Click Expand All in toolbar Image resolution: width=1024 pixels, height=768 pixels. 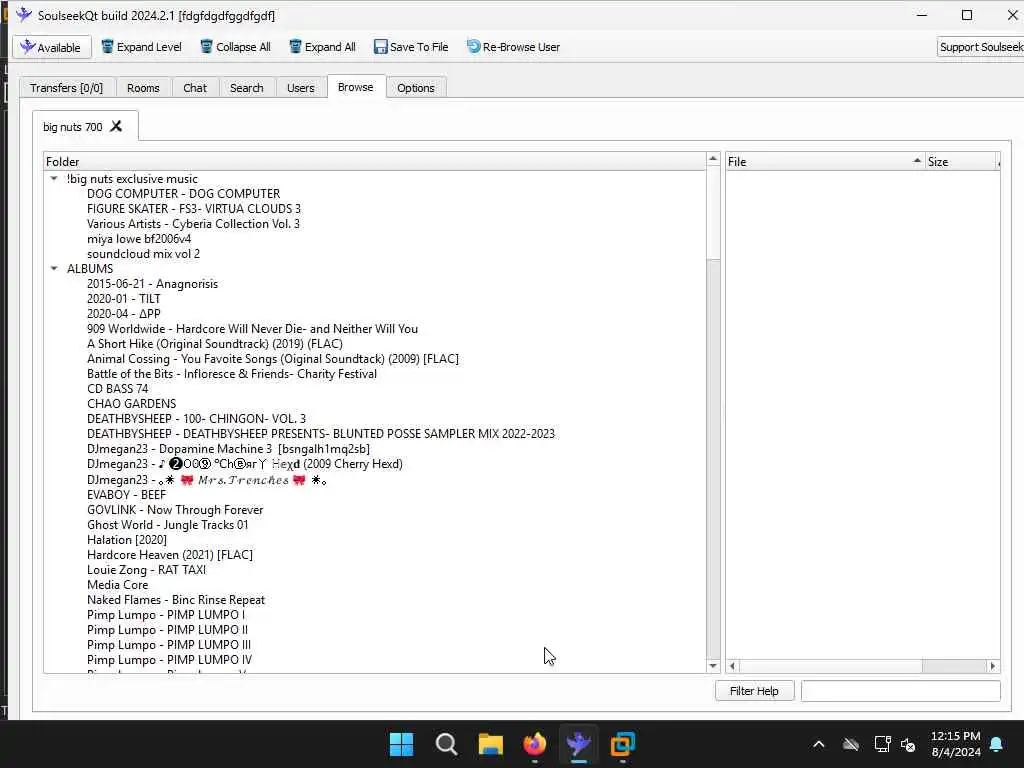[323, 47]
